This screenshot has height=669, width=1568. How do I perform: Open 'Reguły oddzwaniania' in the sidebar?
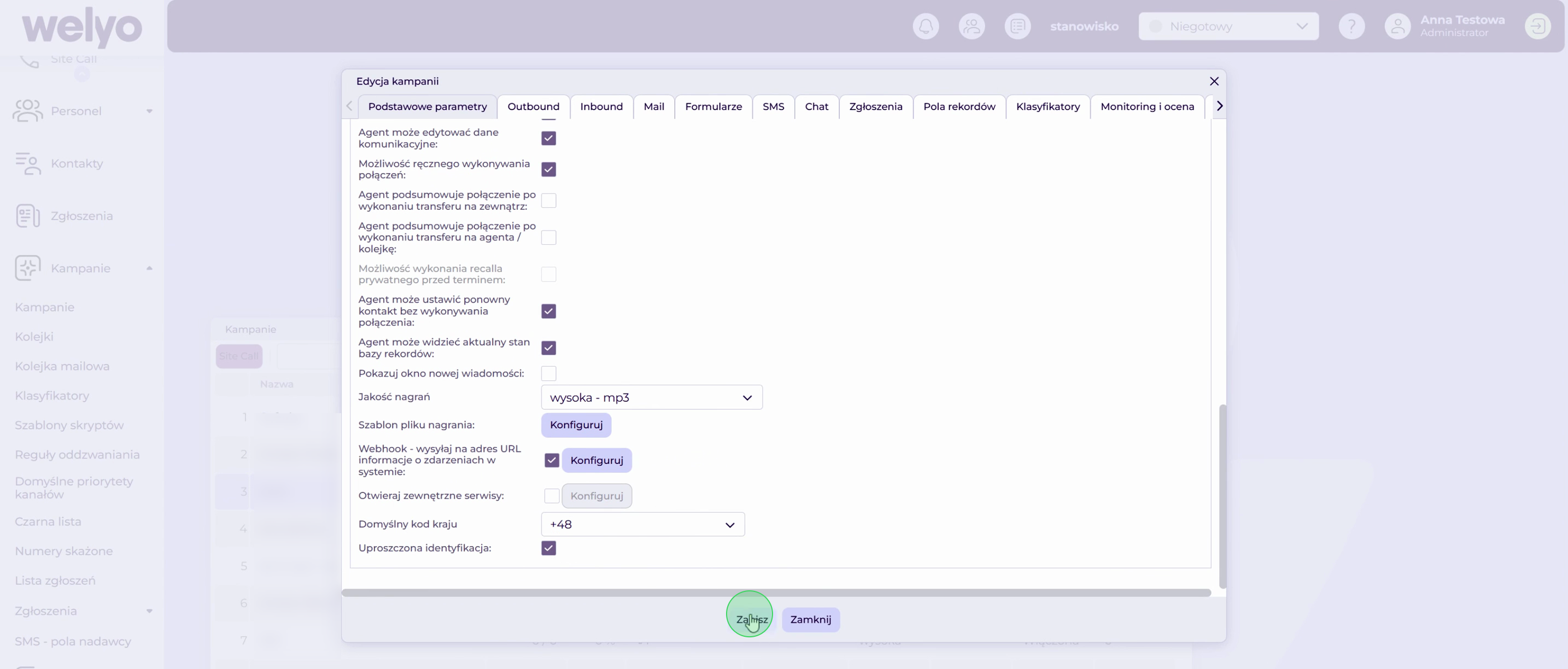[77, 454]
